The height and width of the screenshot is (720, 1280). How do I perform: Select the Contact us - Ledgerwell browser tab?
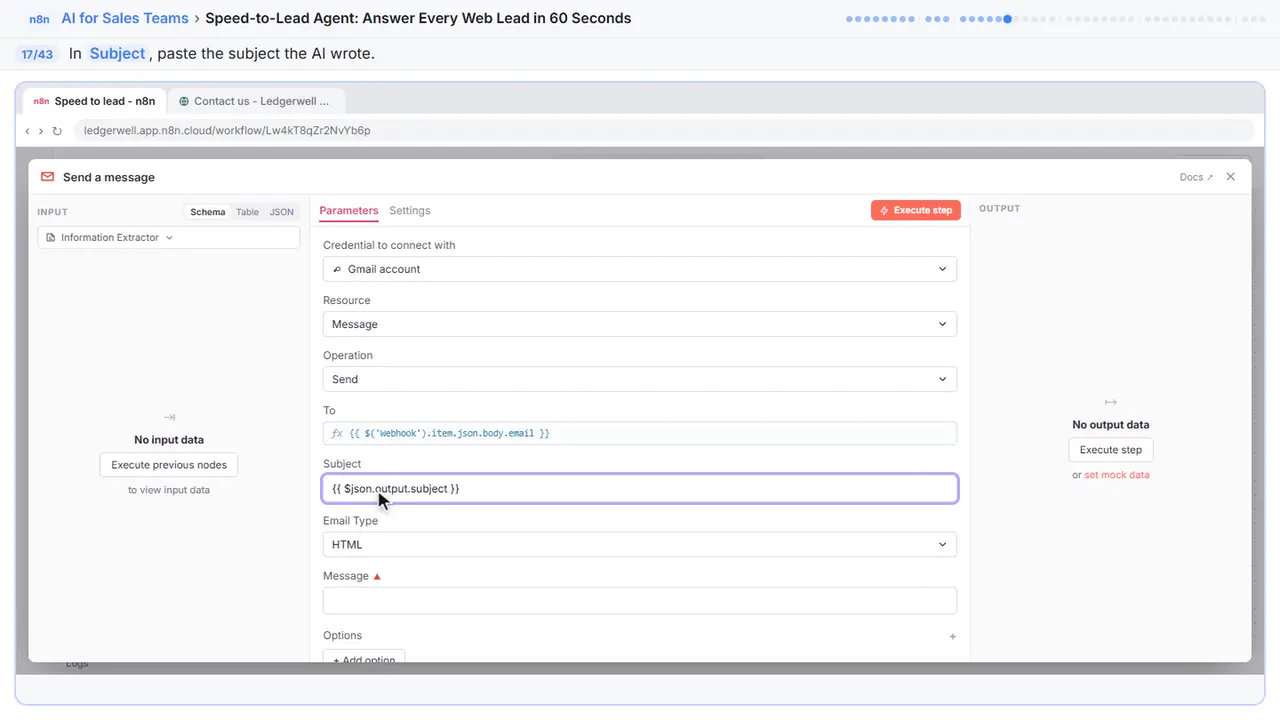pos(256,101)
